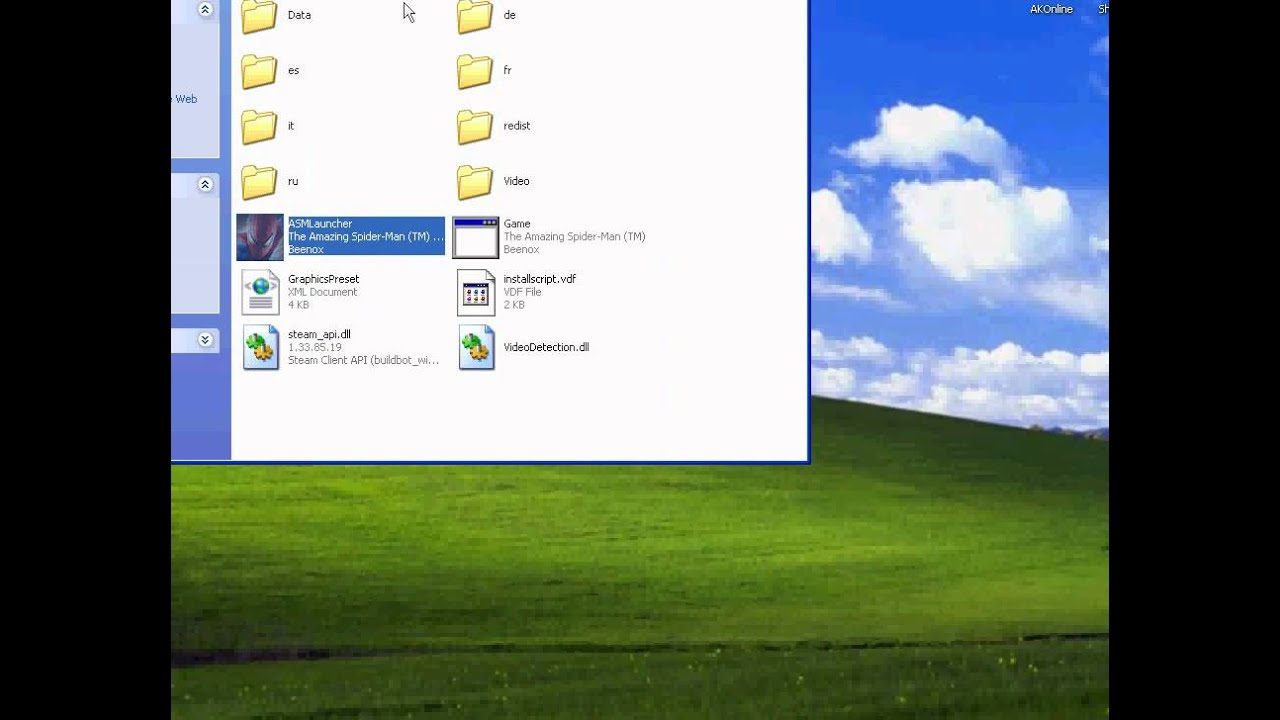Collapse the top sidebar task panel
Screen dimensions: 1280x720
[x=205, y=10]
